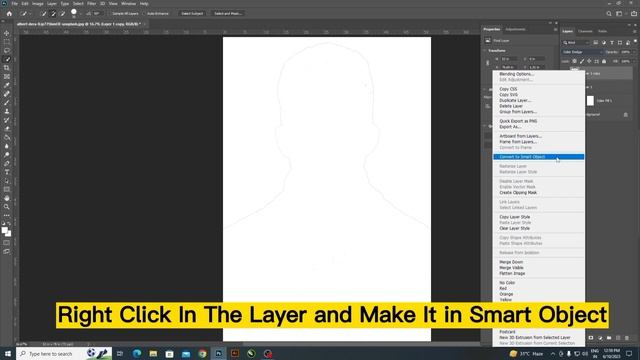Delete layer using trash icon
The height and width of the screenshot is (360, 640).
tap(627, 338)
